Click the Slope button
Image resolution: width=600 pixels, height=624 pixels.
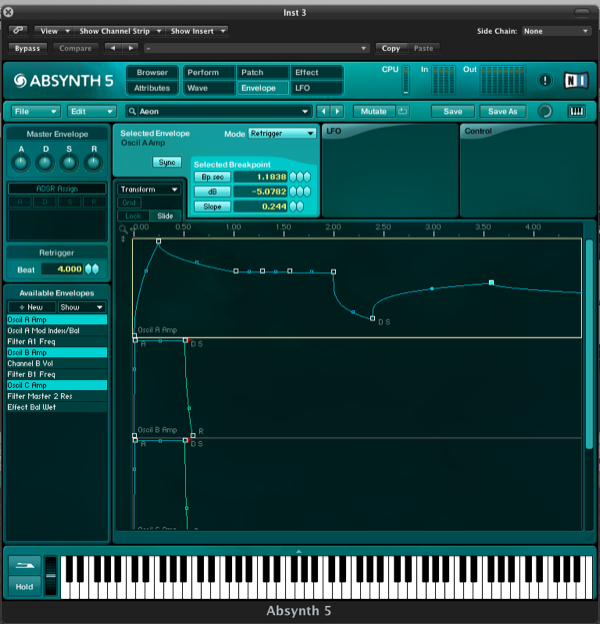pyautogui.click(x=212, y=207)
